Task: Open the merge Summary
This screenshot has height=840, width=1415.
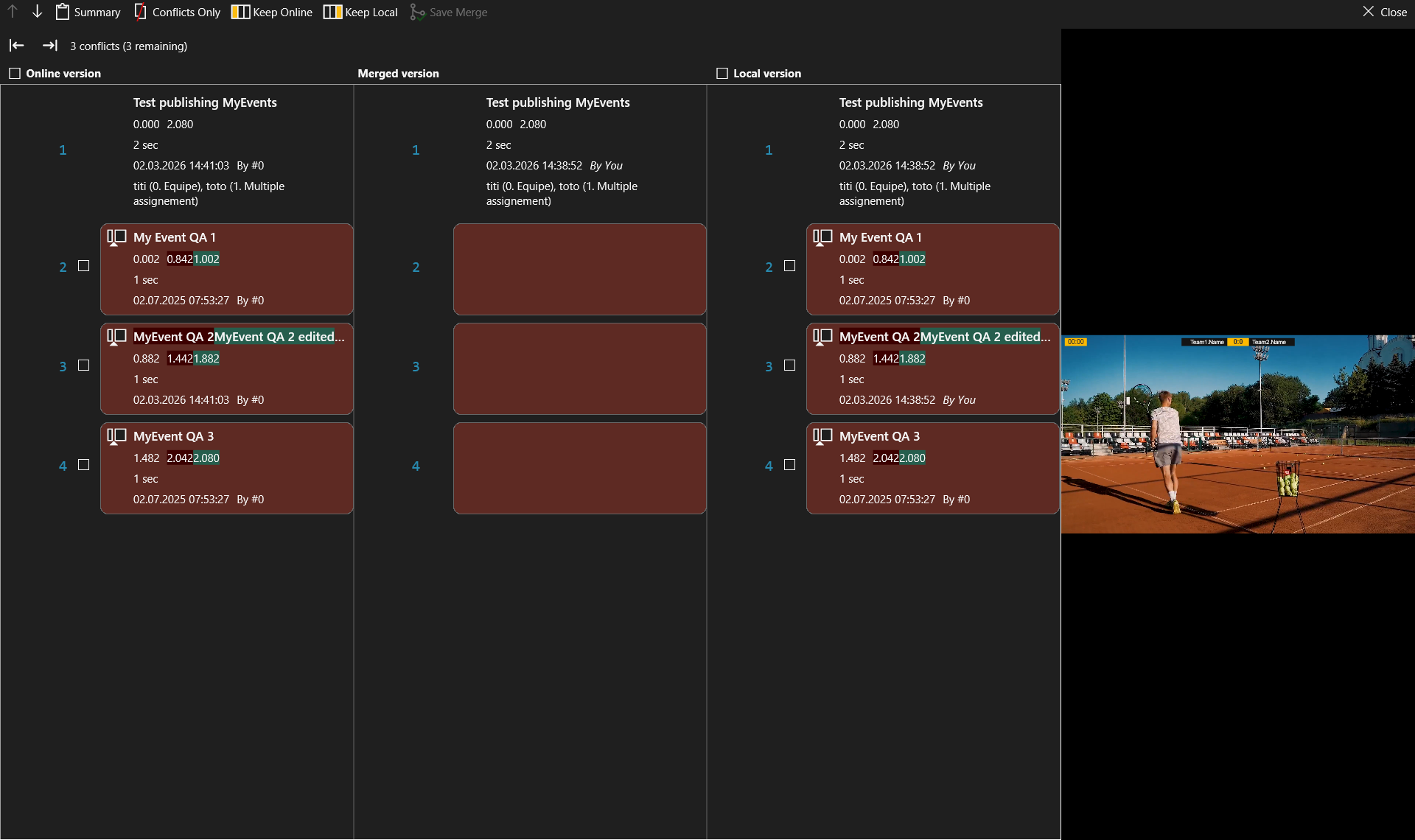Action: 88,12
